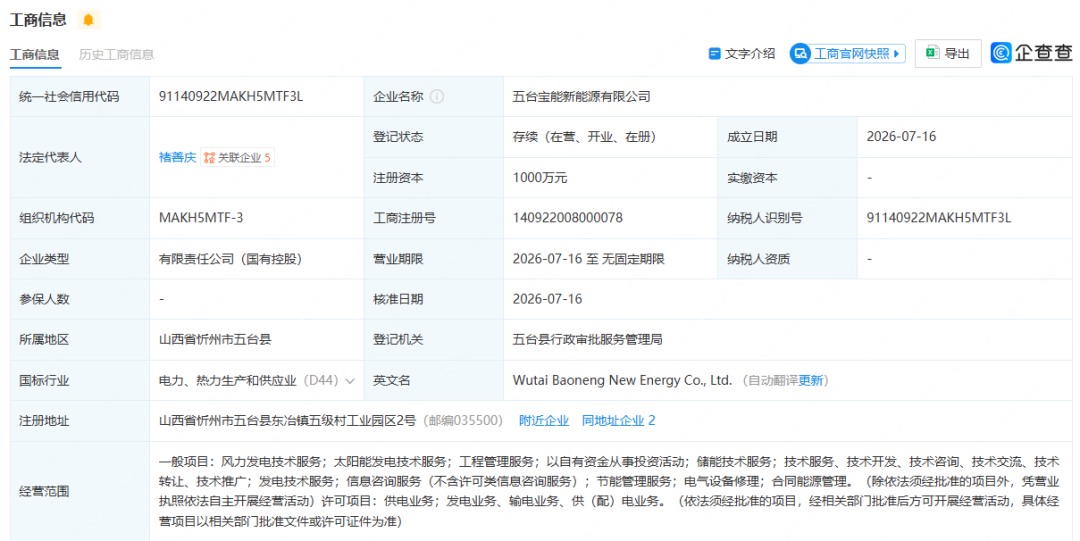
Task: Open 关联企业 5 related companies
Action: [237, 158]
